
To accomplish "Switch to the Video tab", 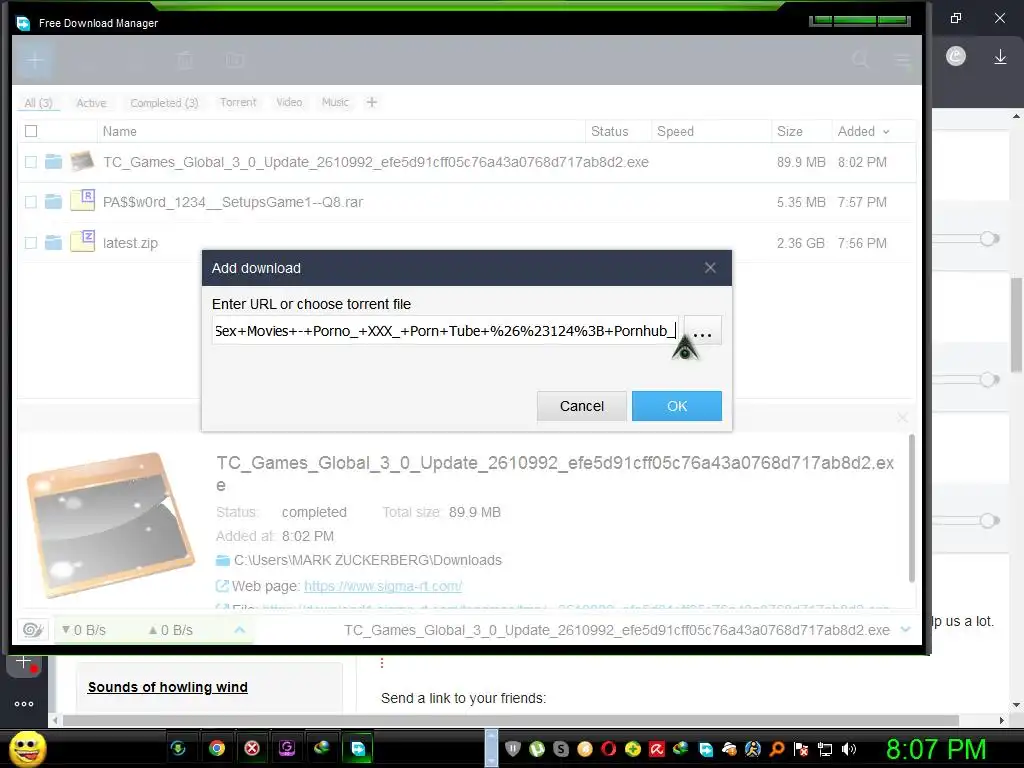I will (x=289, y=103).
